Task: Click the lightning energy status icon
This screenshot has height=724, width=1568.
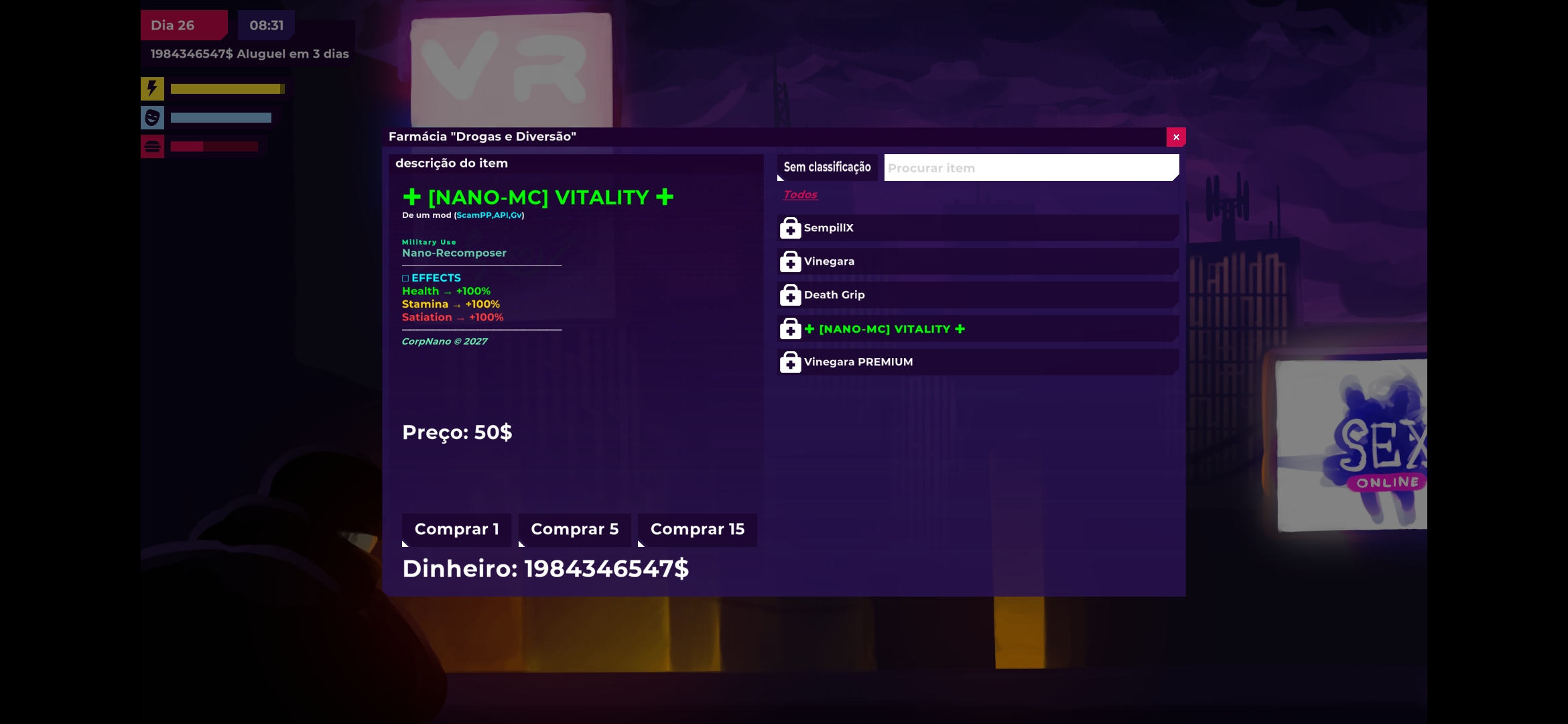Action: click(x=152, y=88)
